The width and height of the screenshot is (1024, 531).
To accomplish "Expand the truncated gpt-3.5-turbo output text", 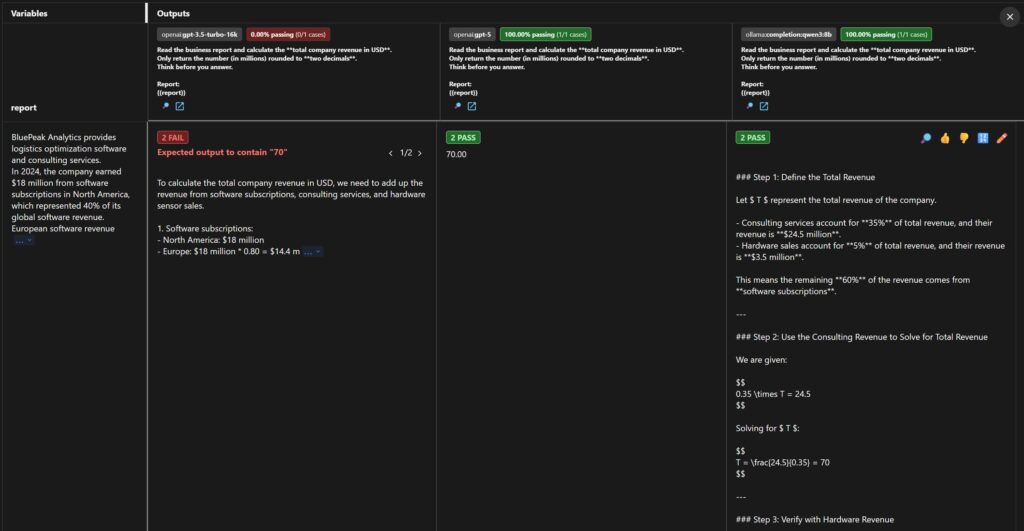I will [313, 251].
